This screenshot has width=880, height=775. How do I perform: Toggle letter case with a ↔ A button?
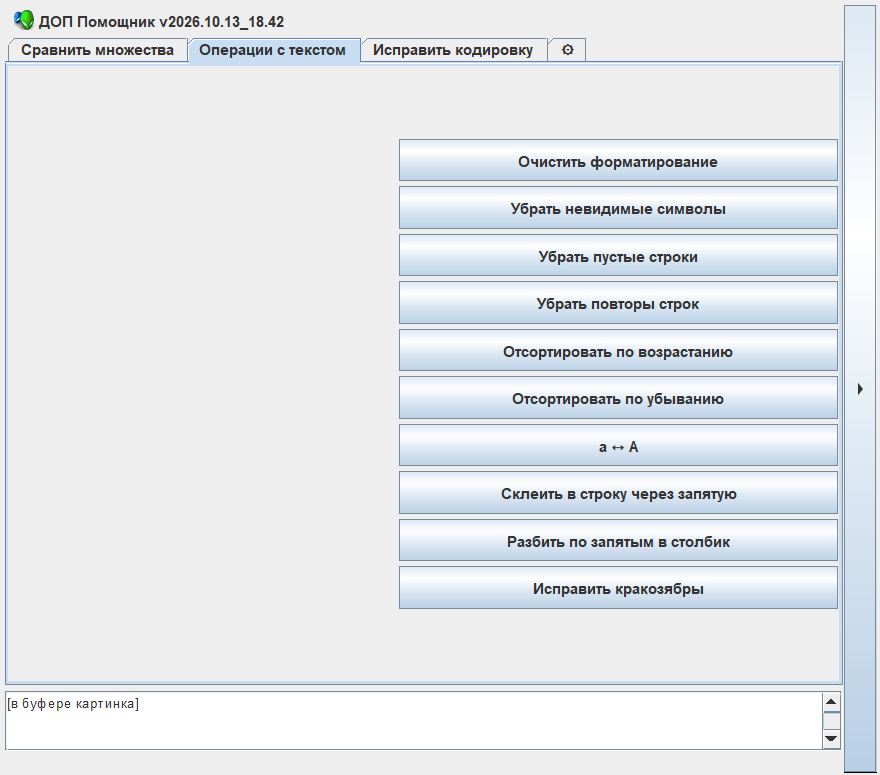click(618, 446)
